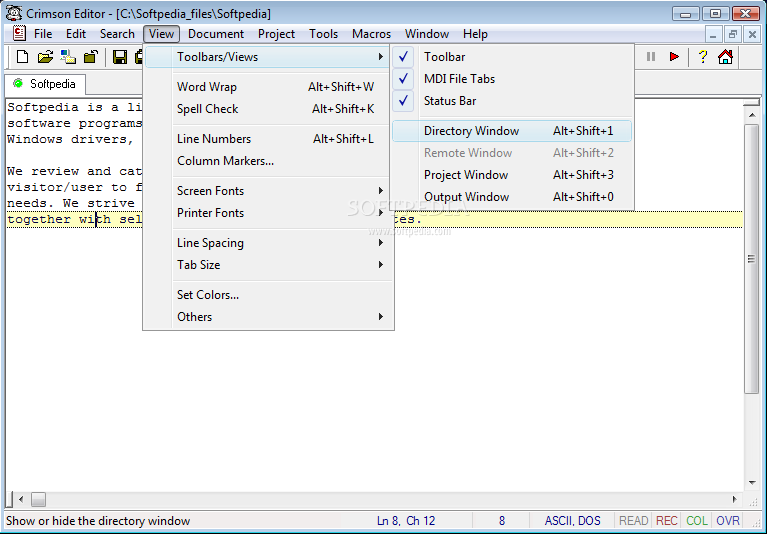The image size is (767, 534).
Task: Click the COL status bar indicator
Action: 697,521
